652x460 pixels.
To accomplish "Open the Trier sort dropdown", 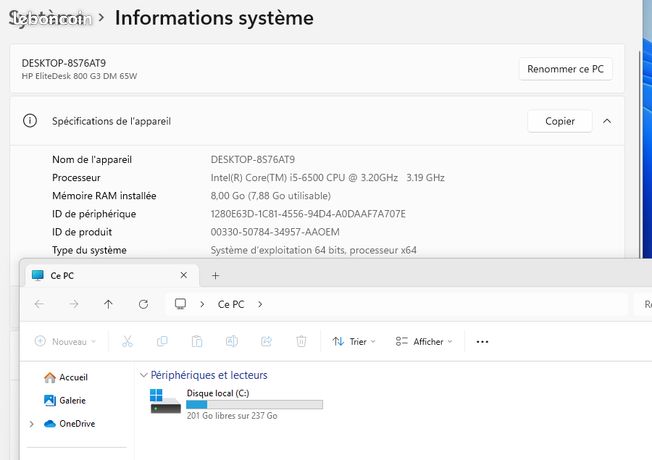I will pyautogui.click(x=354, y=341).
